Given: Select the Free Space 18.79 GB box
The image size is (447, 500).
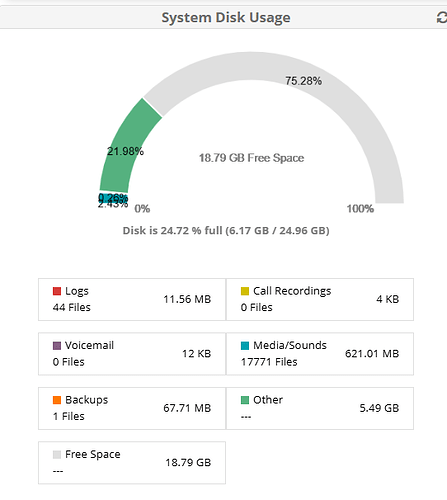Looking at the screenshot, I should 132,463.
